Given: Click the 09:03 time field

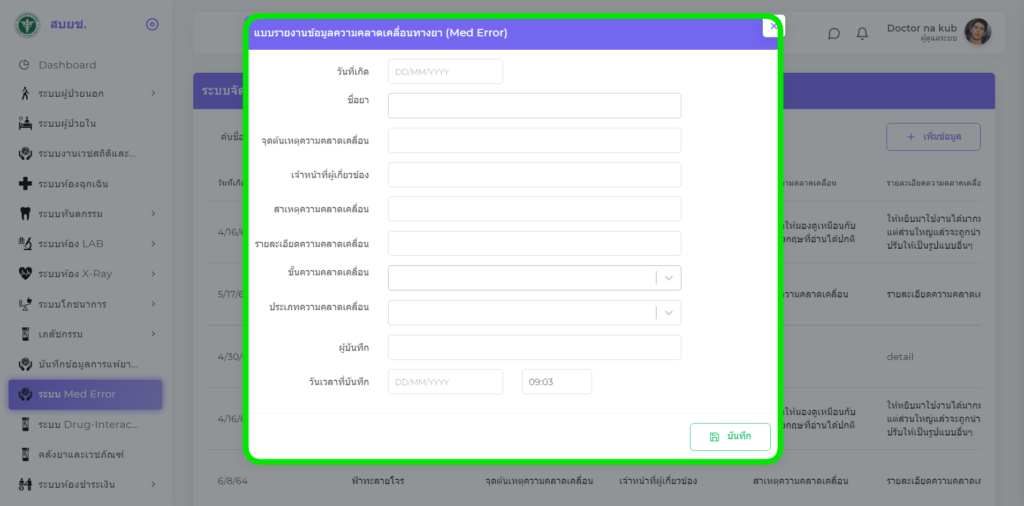Looking at the screenshot, I should point(556,382).
